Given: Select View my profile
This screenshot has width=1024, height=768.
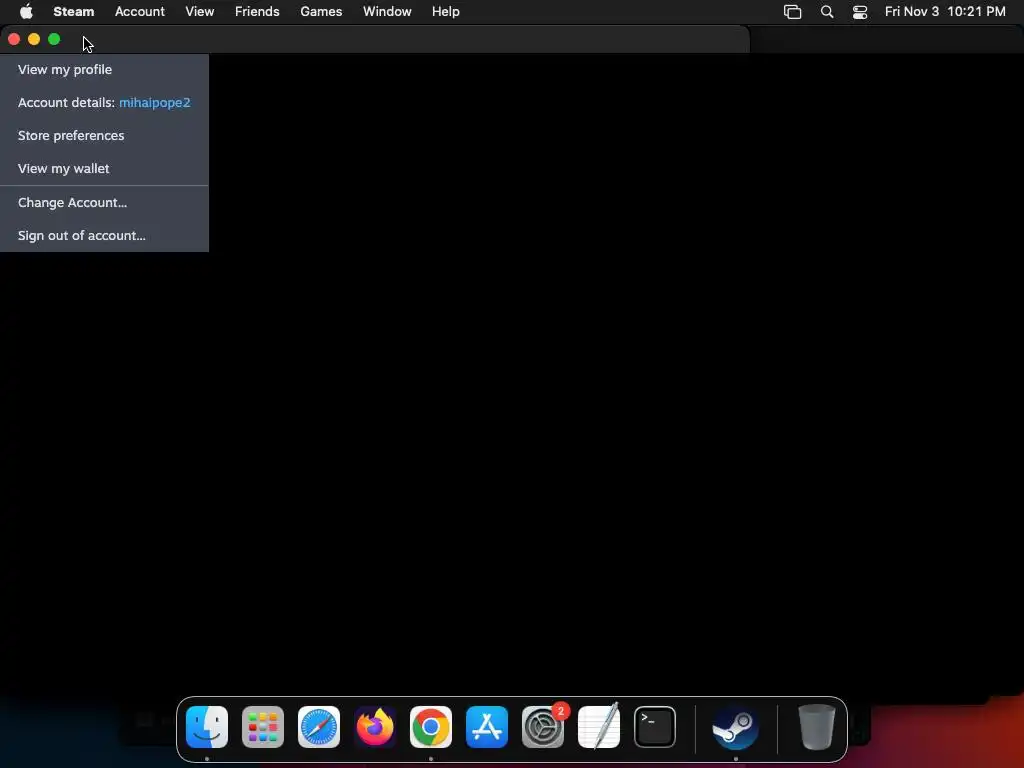Looking at the screenshot, I should pyautogui.click(x=104, y=69).
